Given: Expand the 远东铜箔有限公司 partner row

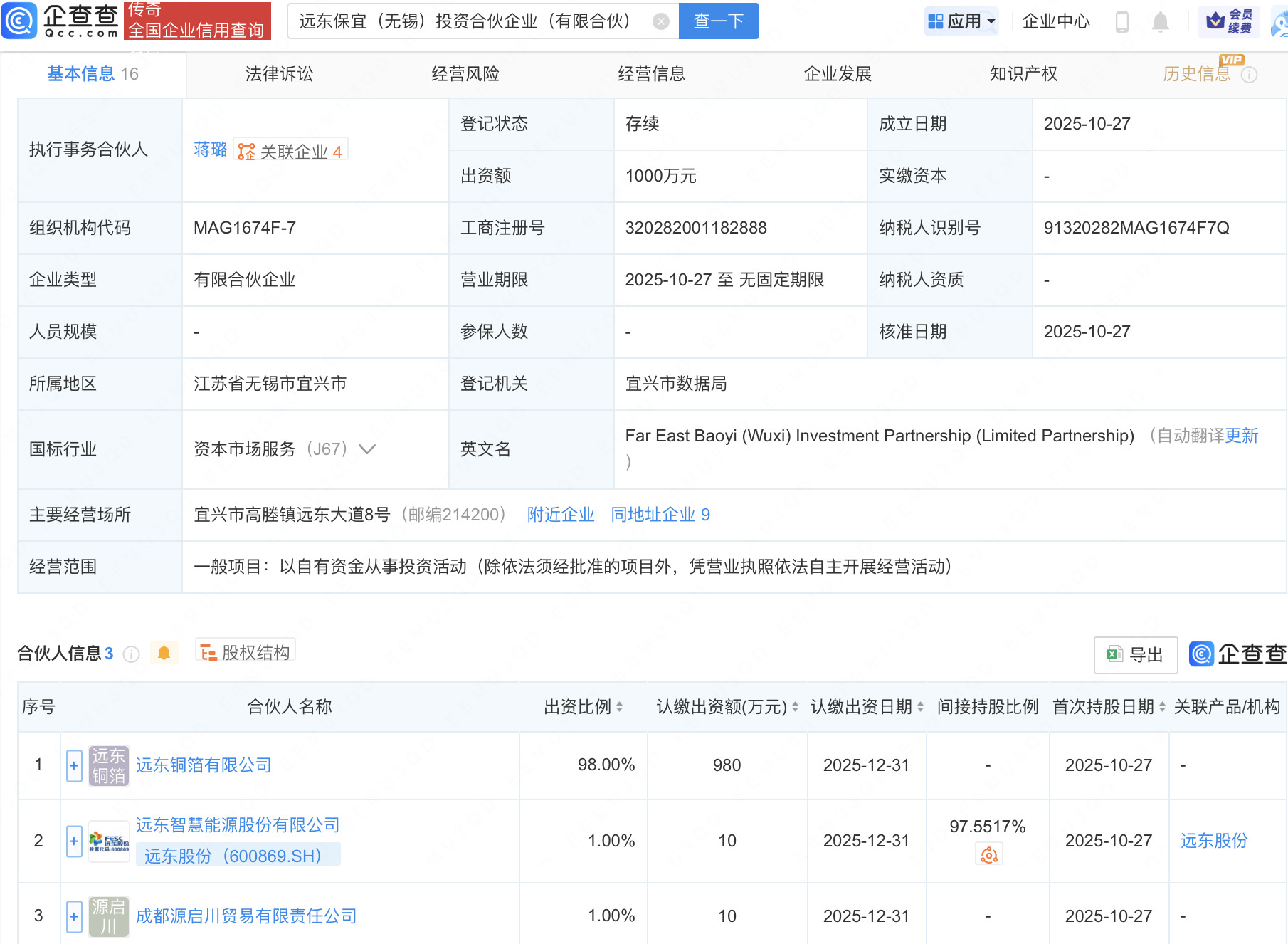Looking at the screenshot, I should 74,766.
